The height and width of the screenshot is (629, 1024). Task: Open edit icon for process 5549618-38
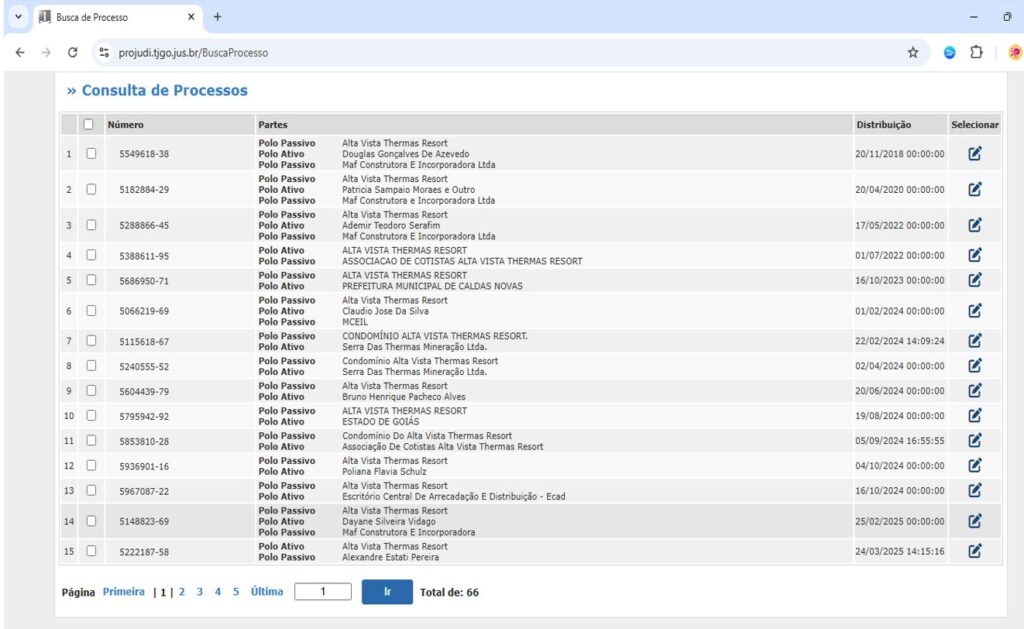pyautogui.click(x=975, y=154)
